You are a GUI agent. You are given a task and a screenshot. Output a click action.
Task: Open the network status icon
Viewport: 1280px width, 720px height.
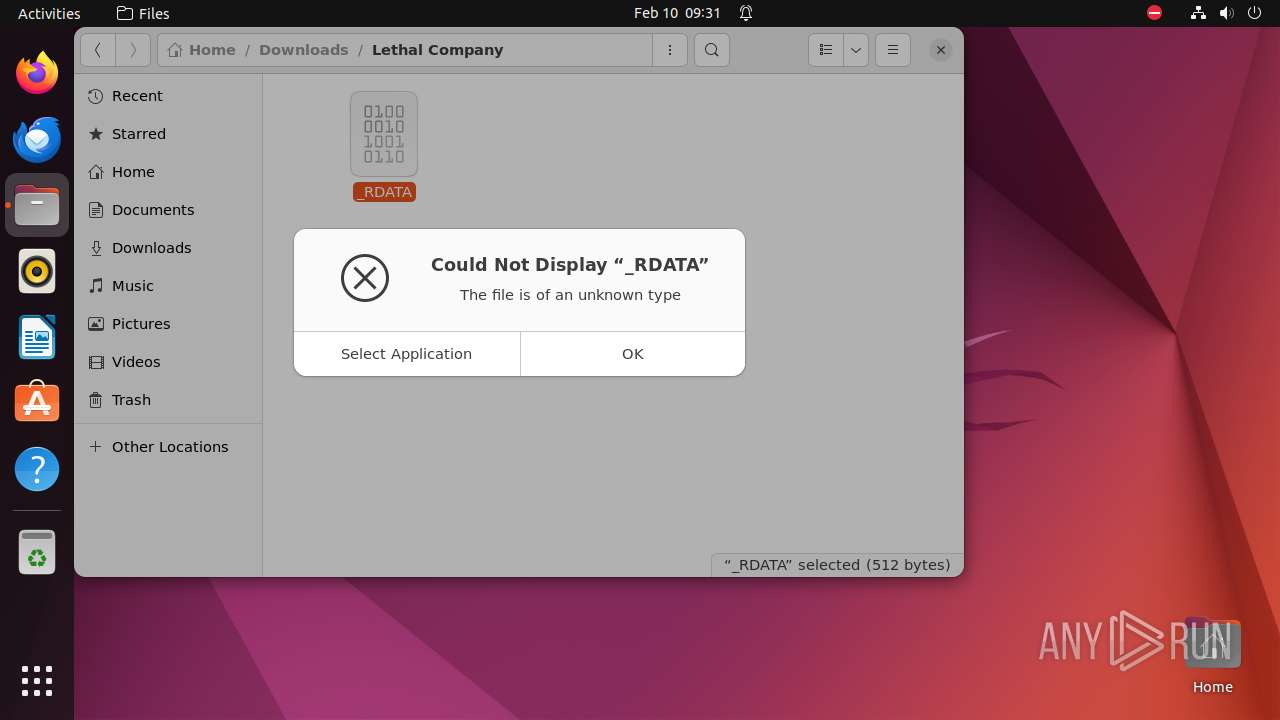click(1199, 13)
